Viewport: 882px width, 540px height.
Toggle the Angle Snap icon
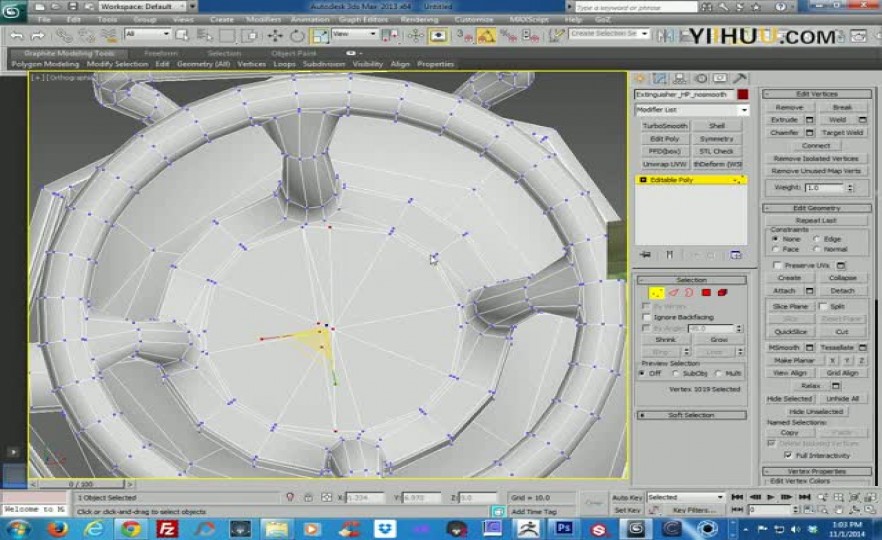tap(487, 36)
